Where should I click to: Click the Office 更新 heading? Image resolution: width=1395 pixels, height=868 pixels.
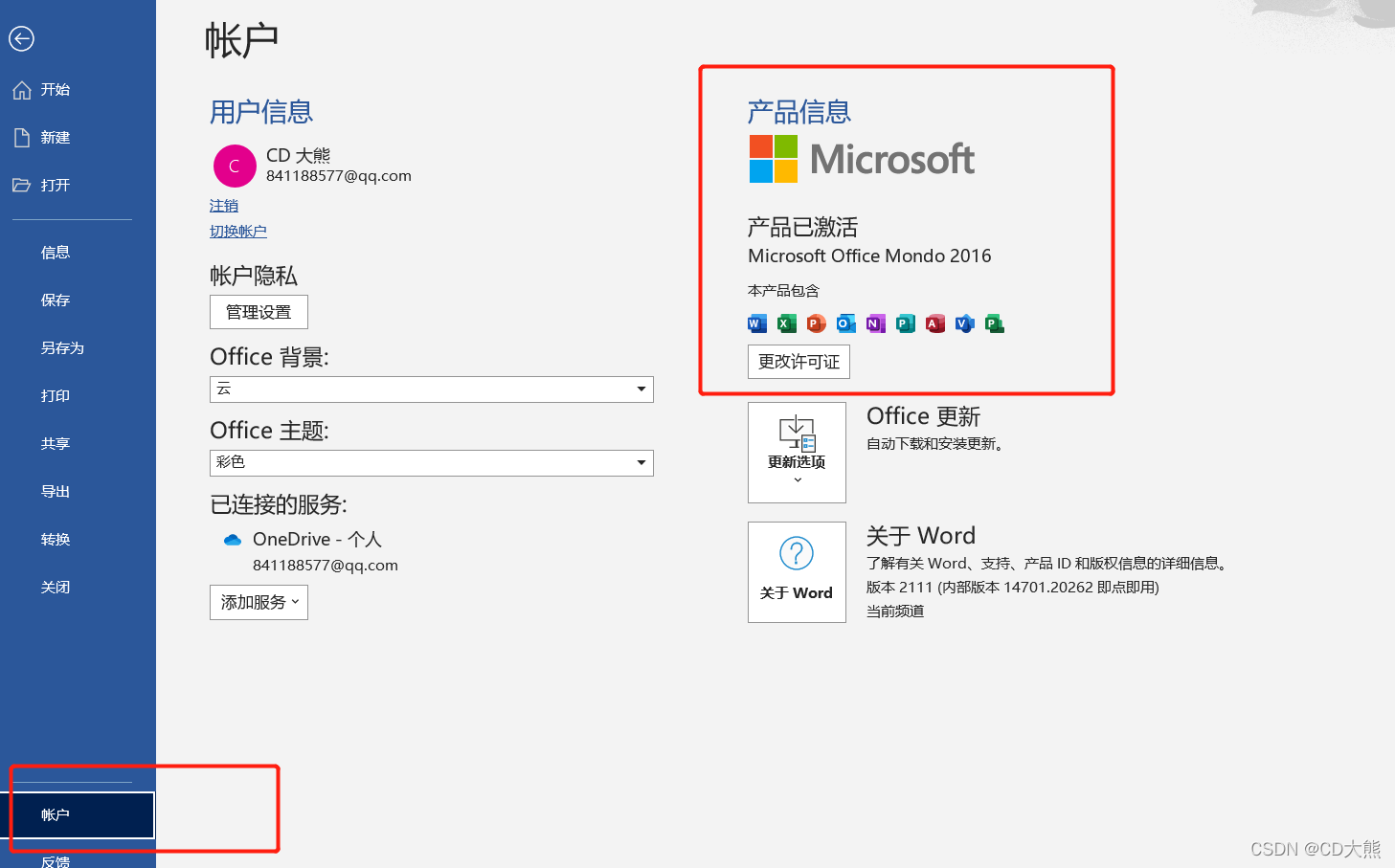pos(923,416)
